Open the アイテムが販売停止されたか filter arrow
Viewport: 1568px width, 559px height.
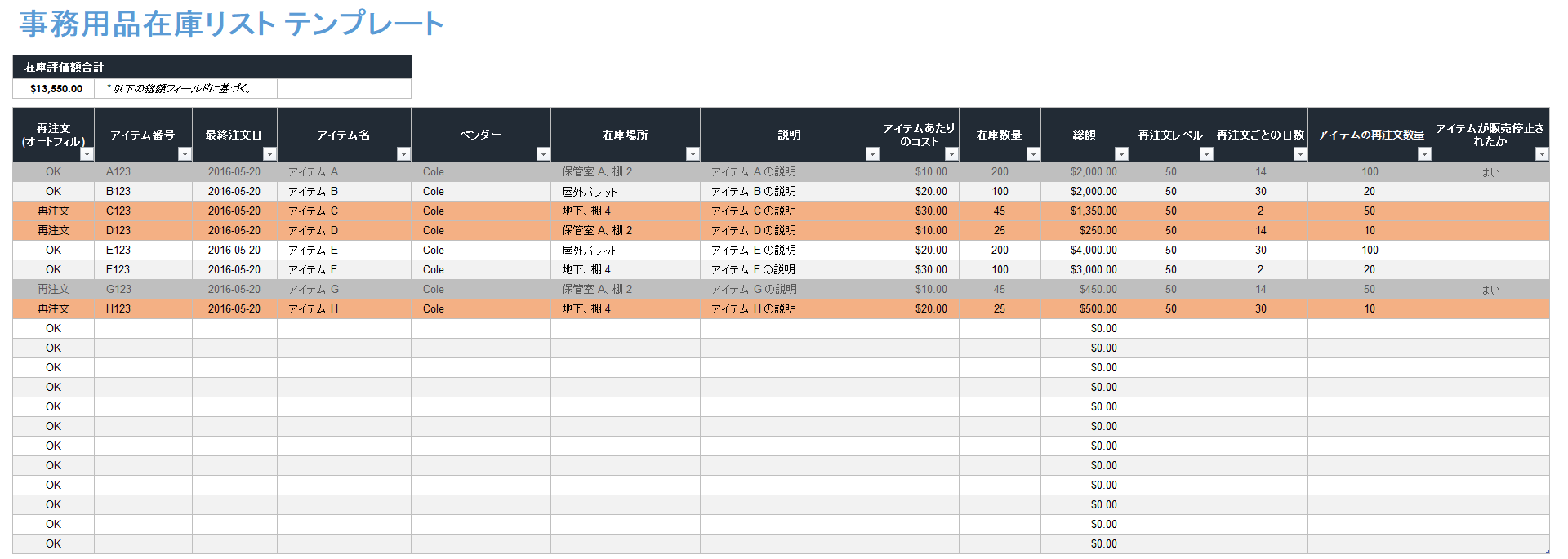1542,154
